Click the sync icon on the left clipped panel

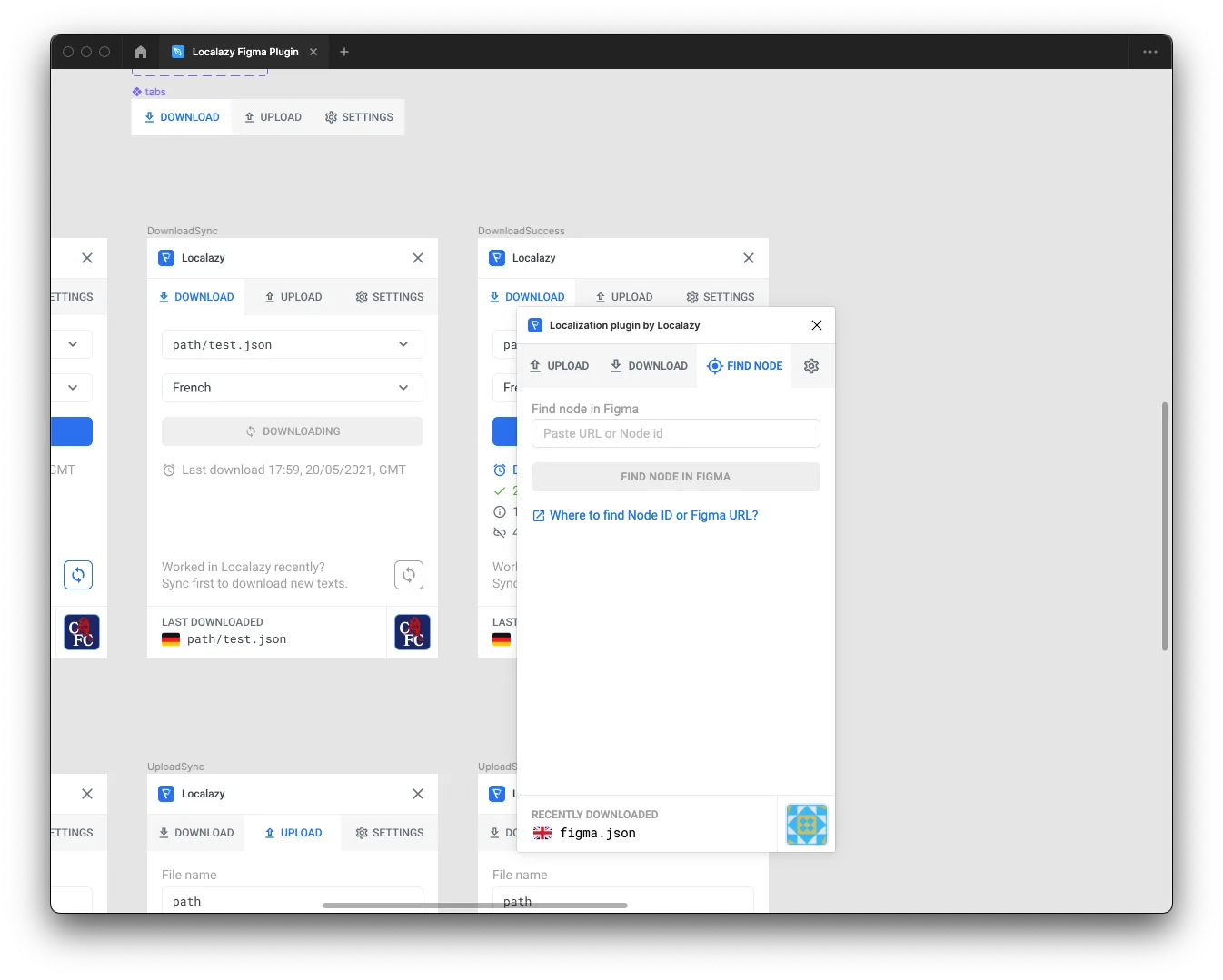click(78, 575)
